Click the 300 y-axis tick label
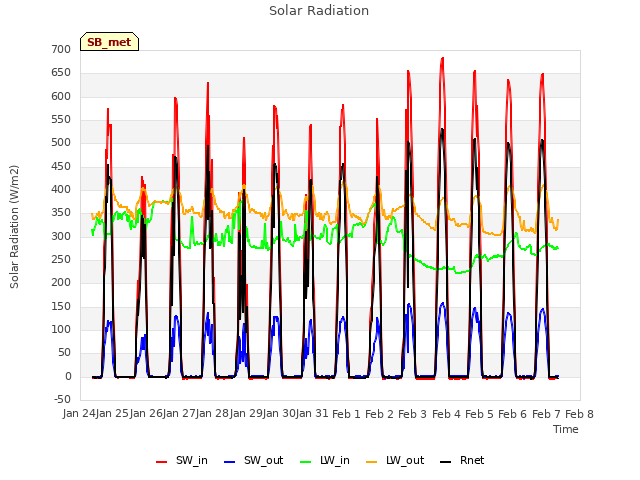The width and height of the screenshot is (640, 480). (61, 236)
